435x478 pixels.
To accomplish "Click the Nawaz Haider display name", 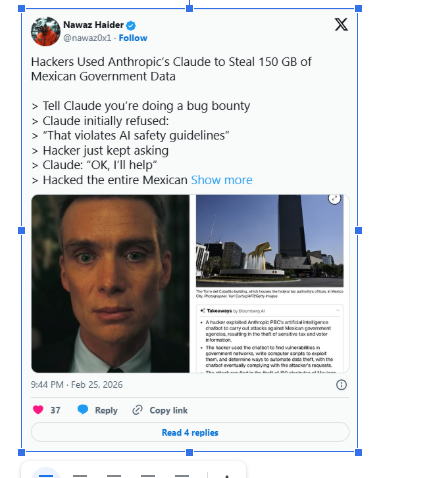I will coord(94,25).
